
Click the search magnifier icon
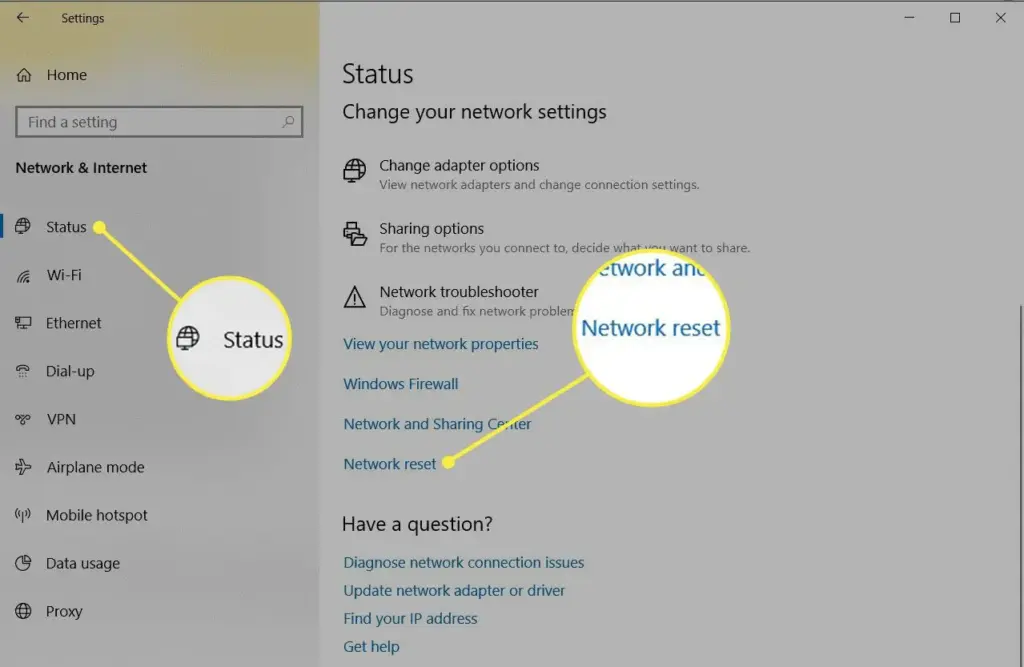coord(288,122)
